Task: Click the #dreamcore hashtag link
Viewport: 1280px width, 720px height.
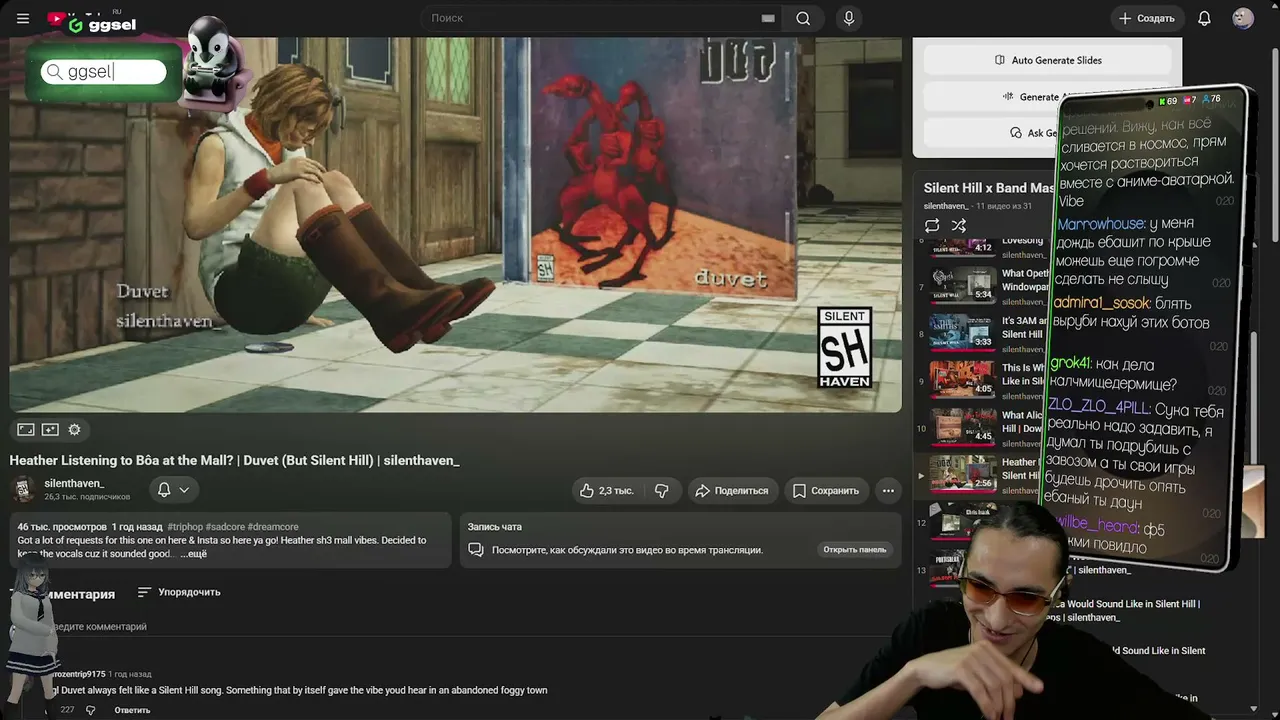Action: click(272, 527)
